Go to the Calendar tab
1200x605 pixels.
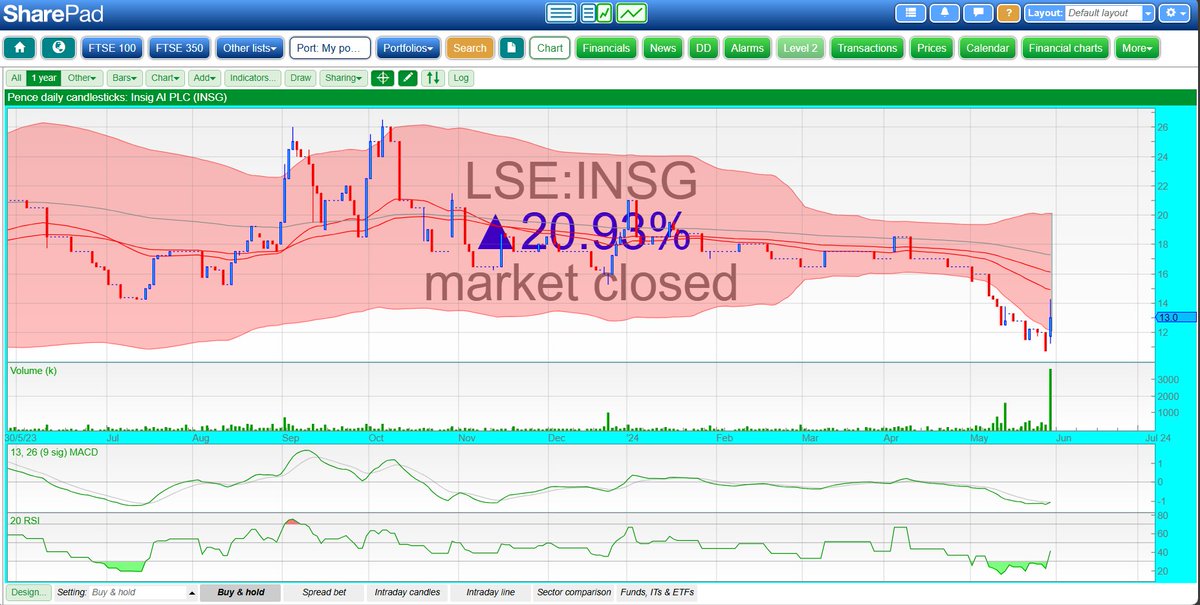(x=987, y=48)
